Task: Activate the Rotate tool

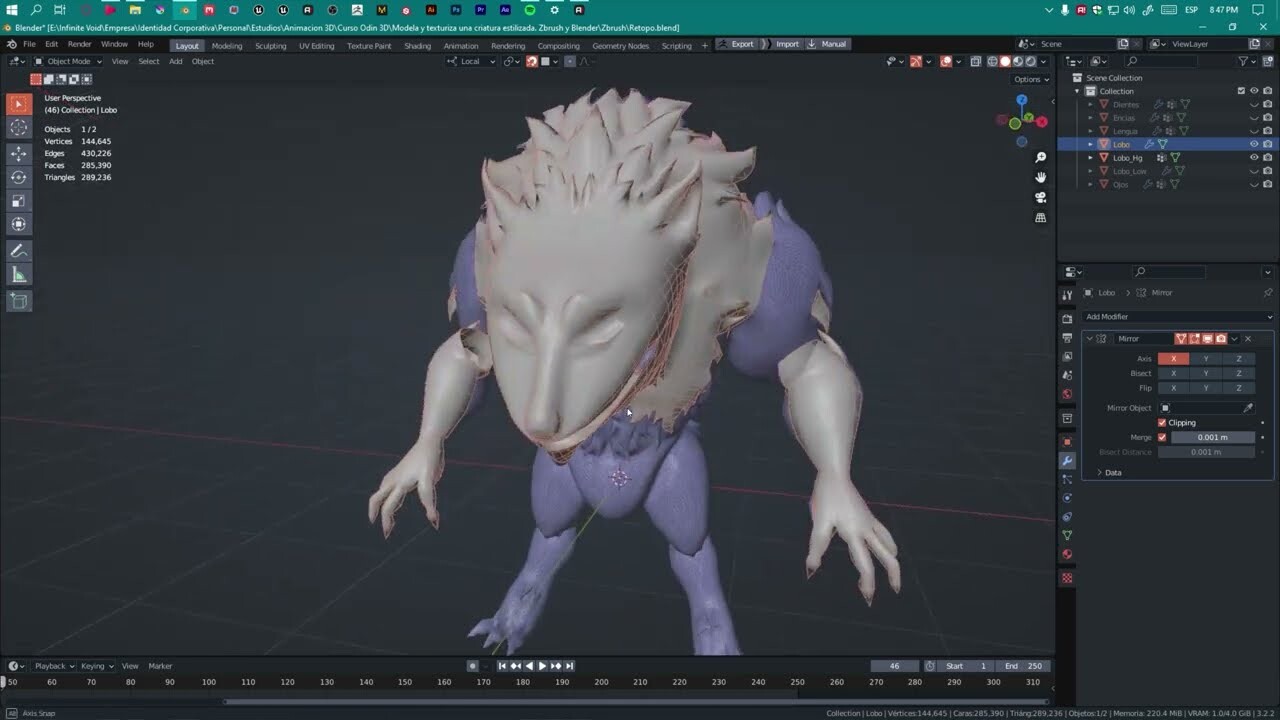Action: point(18,176)
